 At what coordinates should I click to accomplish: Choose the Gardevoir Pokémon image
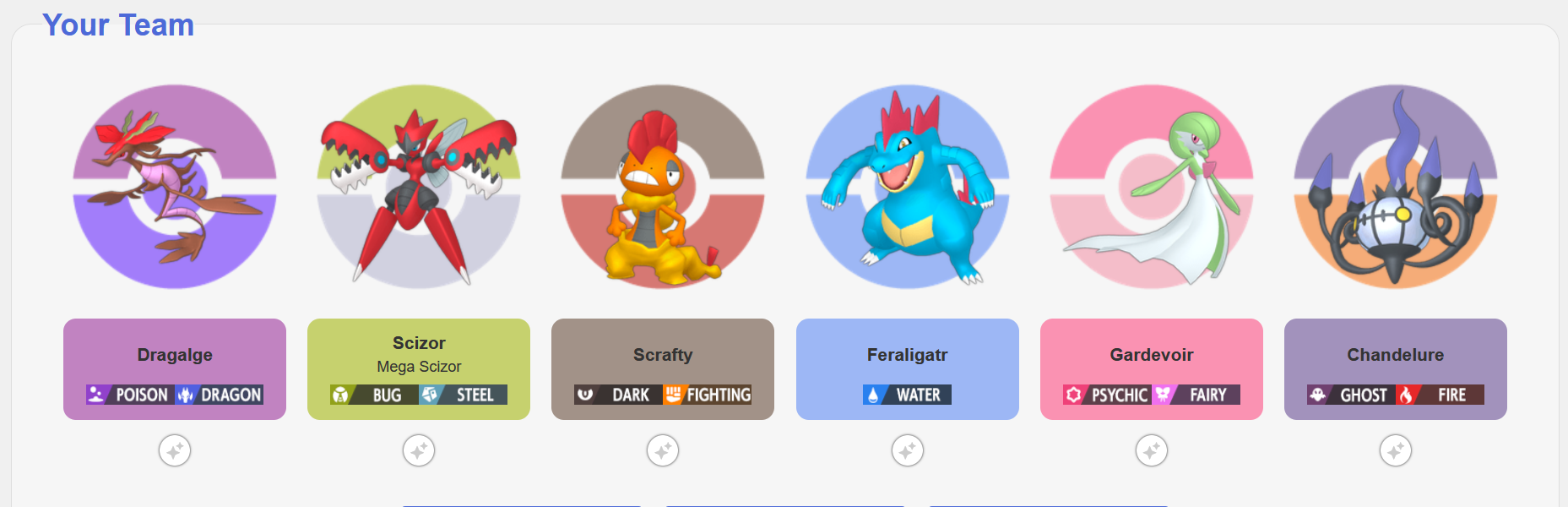tap(1152, 187)
